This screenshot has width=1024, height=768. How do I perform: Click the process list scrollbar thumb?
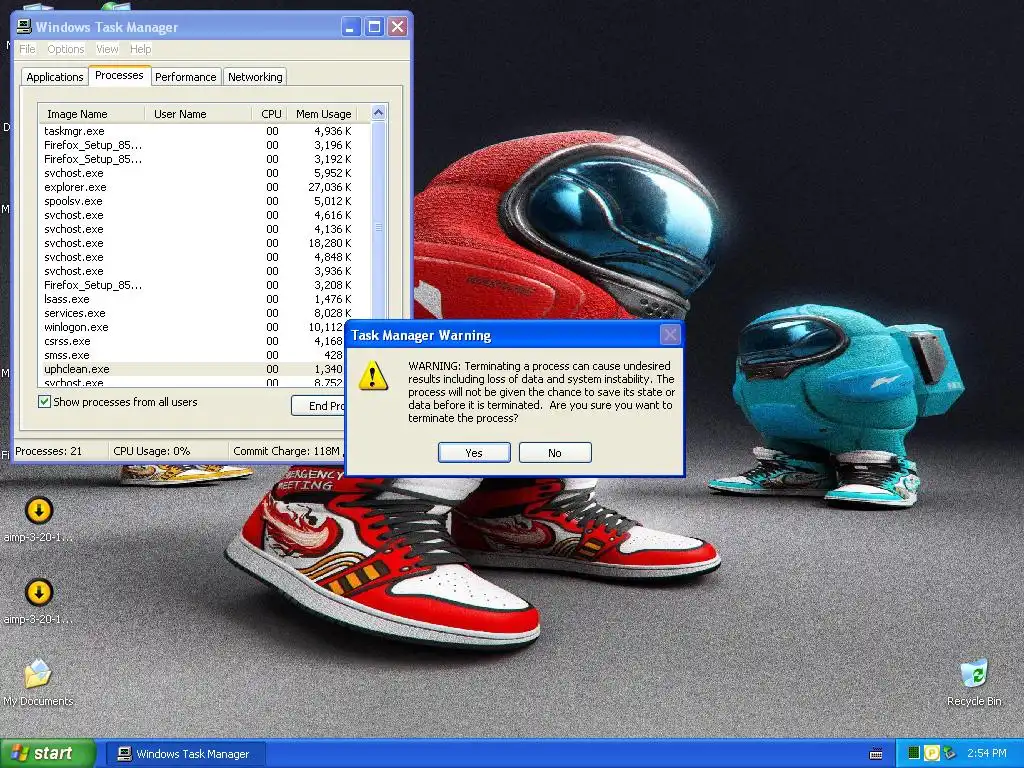(x=379, y=228)
